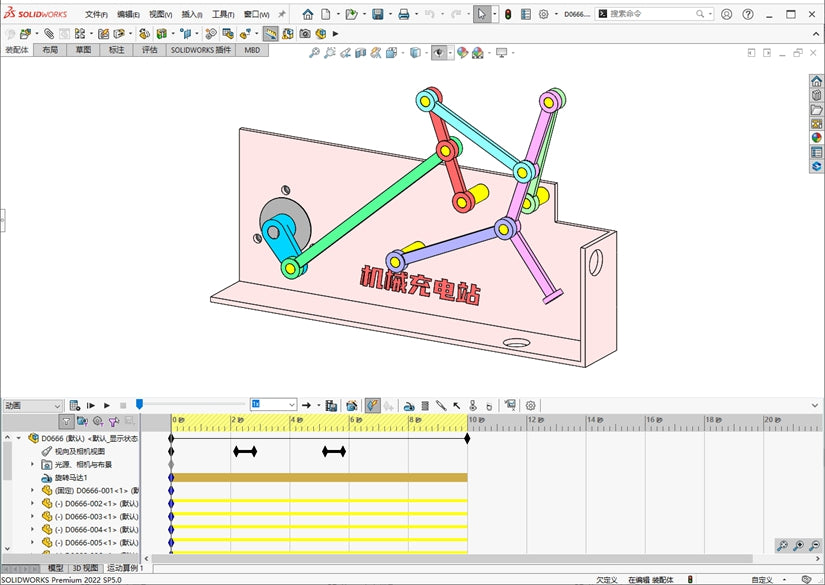Toggle hide/show items eye icon

(x=439, y=53)
